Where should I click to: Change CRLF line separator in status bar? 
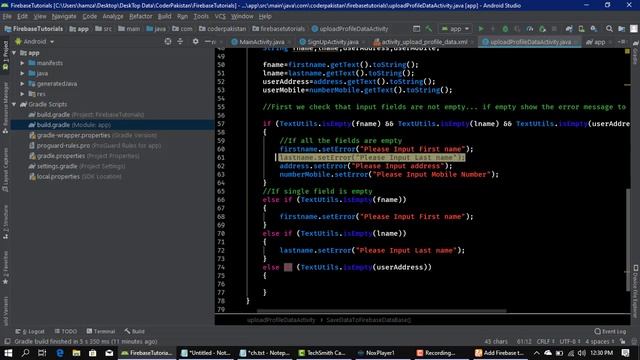point(546,341)
